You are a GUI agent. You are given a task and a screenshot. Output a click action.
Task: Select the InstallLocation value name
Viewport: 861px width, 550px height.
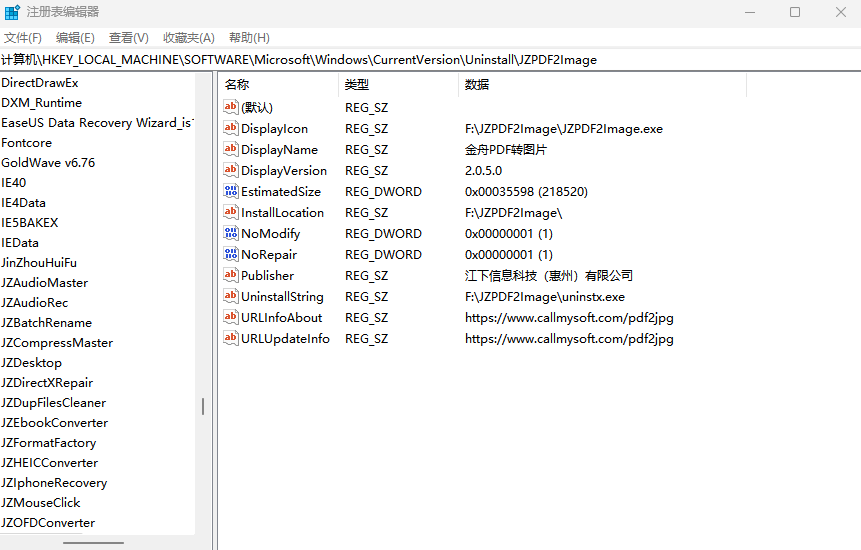point(282,213)
